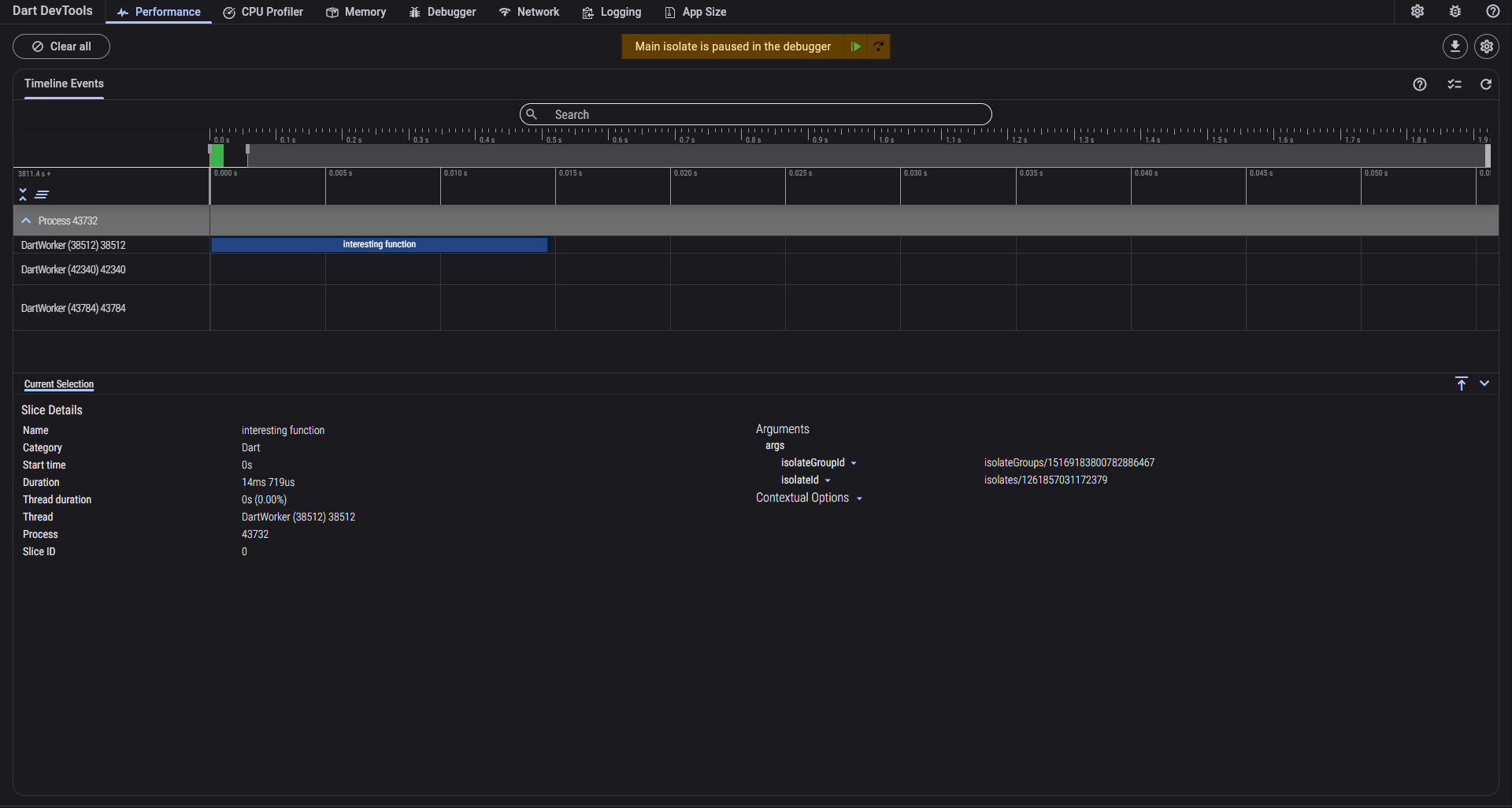
Task: Open performance settings gear below toolbar
Action: tap(1487, 46)
